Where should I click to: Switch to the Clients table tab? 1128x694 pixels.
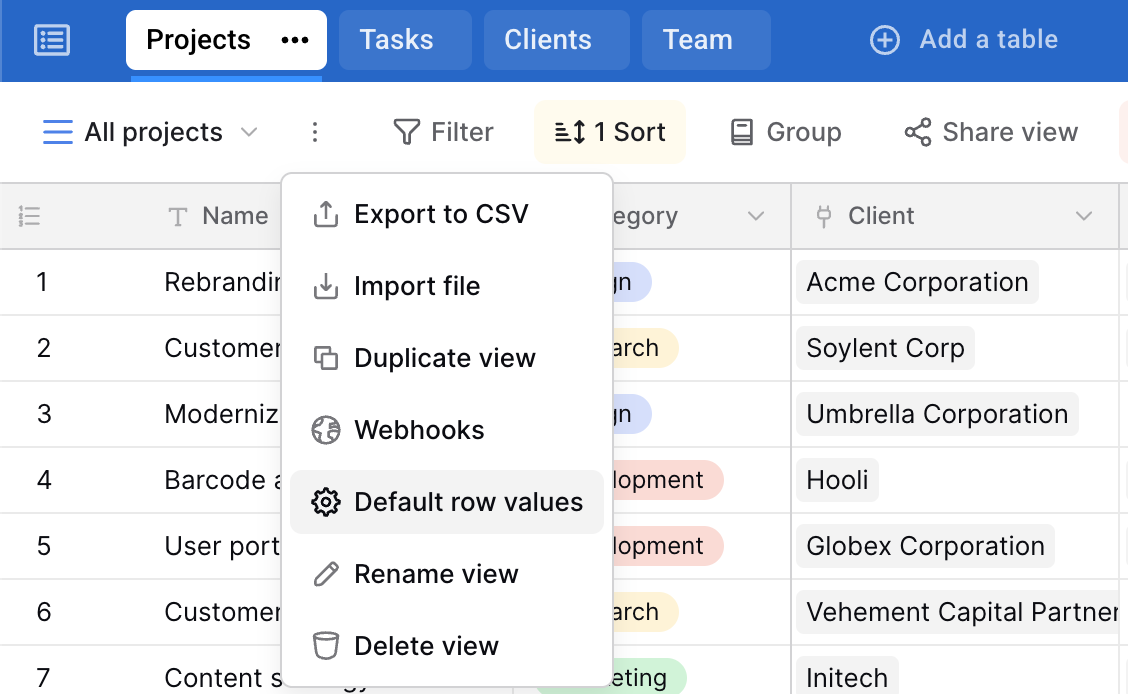coord(557,40)
